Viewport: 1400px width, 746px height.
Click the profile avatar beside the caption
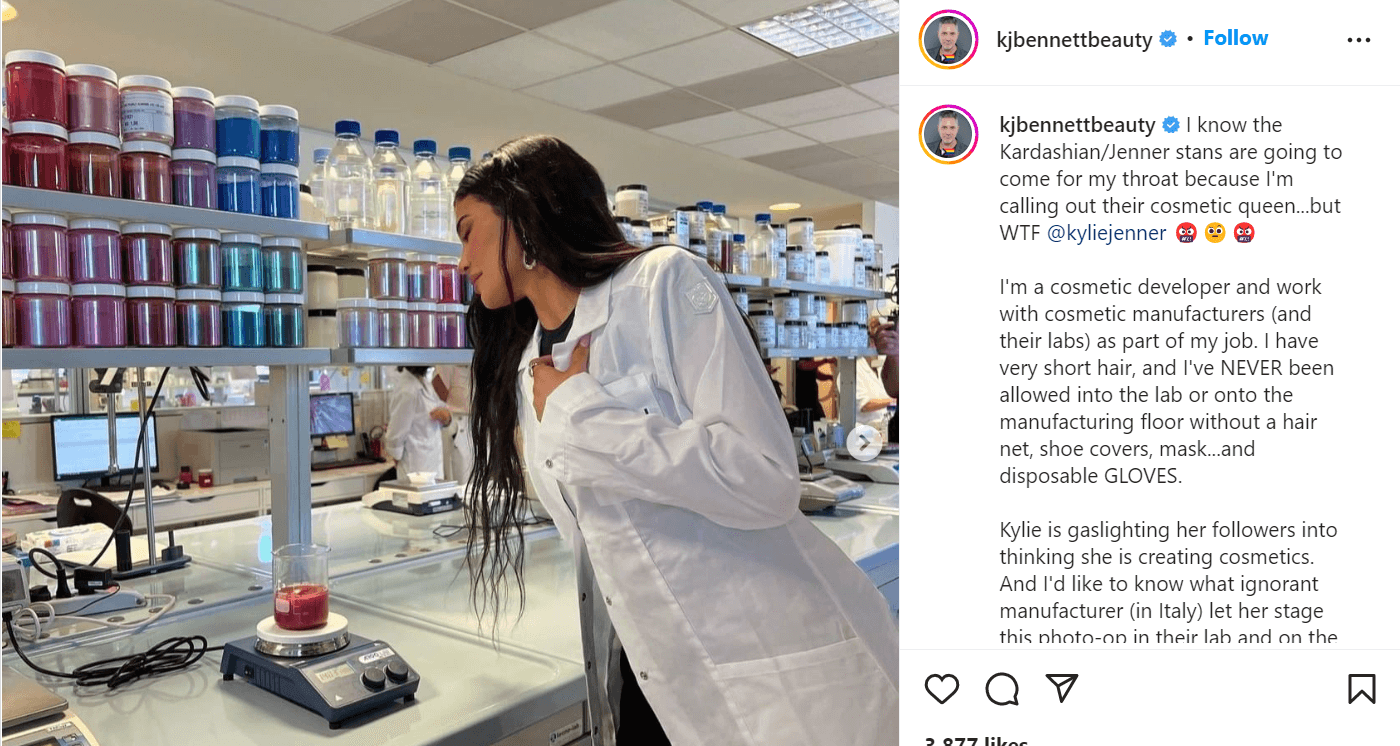point(948,133)
